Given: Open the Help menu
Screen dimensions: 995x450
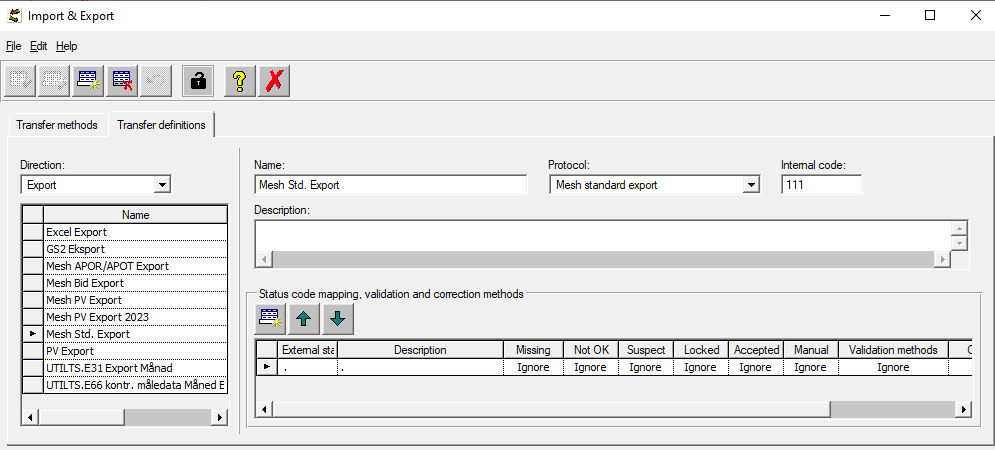Looking at the screenshot, I should [x=67, y=46].
